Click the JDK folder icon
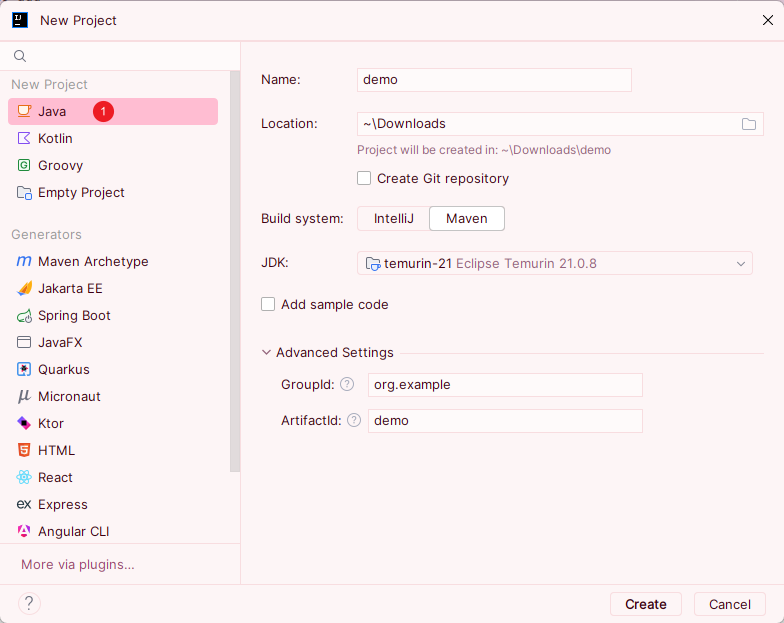This screenshot has width=784, height=623. pyautogui.click(x=373, y=264)
